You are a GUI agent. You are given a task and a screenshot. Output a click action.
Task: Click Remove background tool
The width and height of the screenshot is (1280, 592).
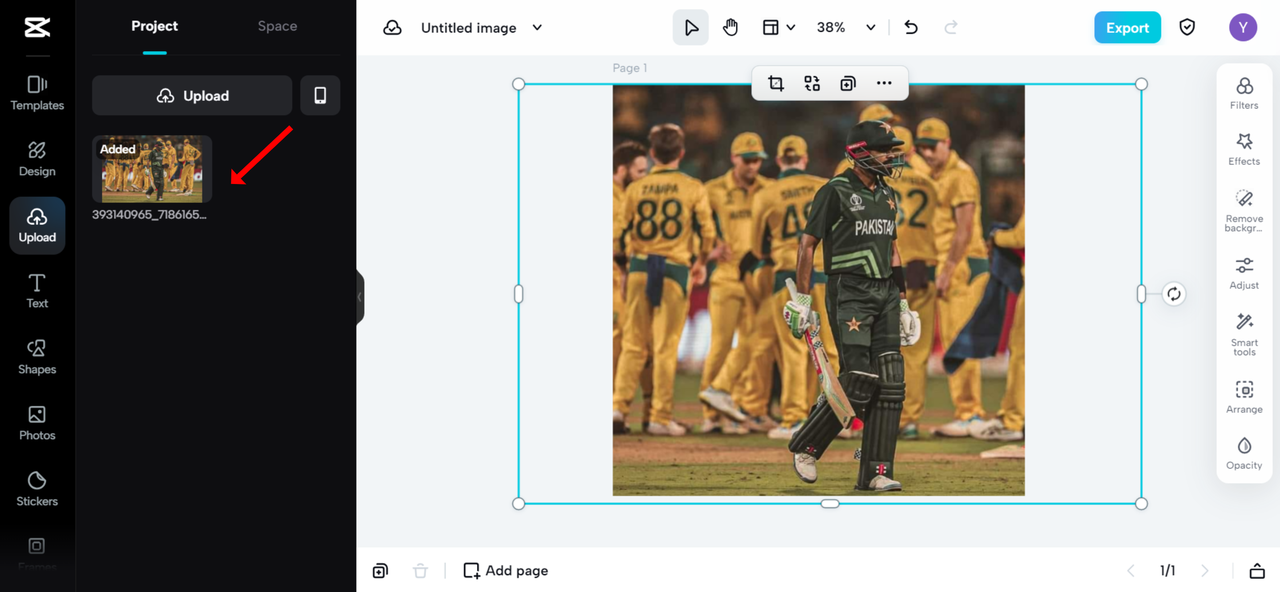pos(1244,210)
